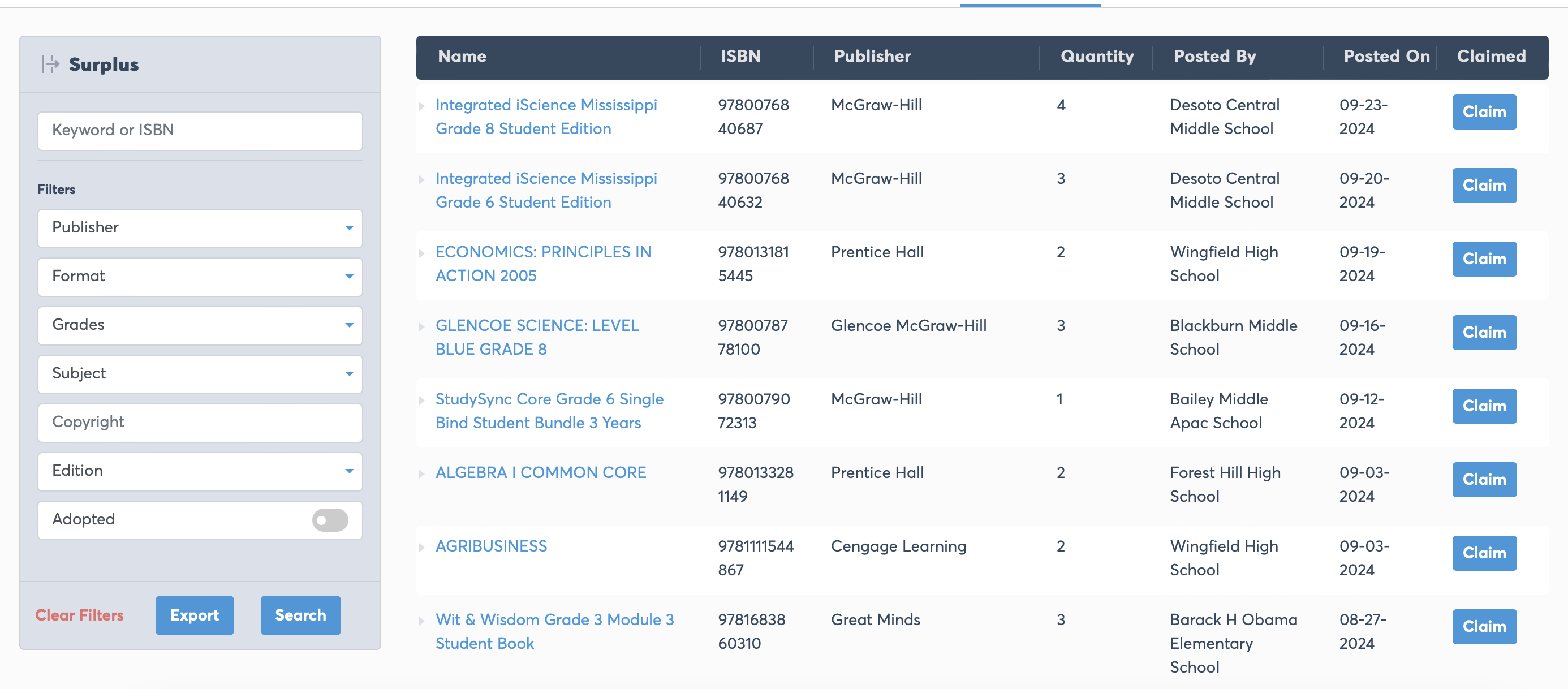Click Blackburn Middle School in Posted By
1568x689 pixels.
[1234, 338]
